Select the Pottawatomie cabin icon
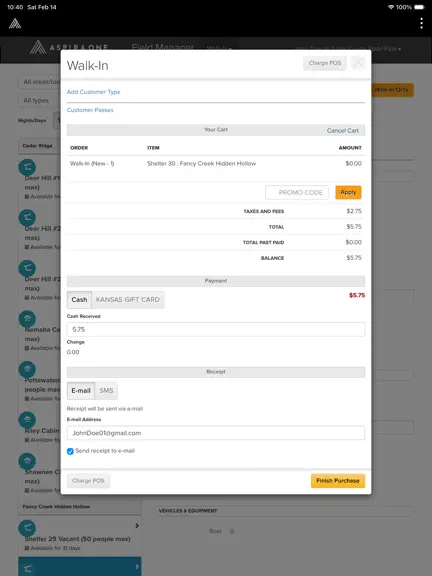This screenshot has height=576, width=432. [x=27, y=369]
